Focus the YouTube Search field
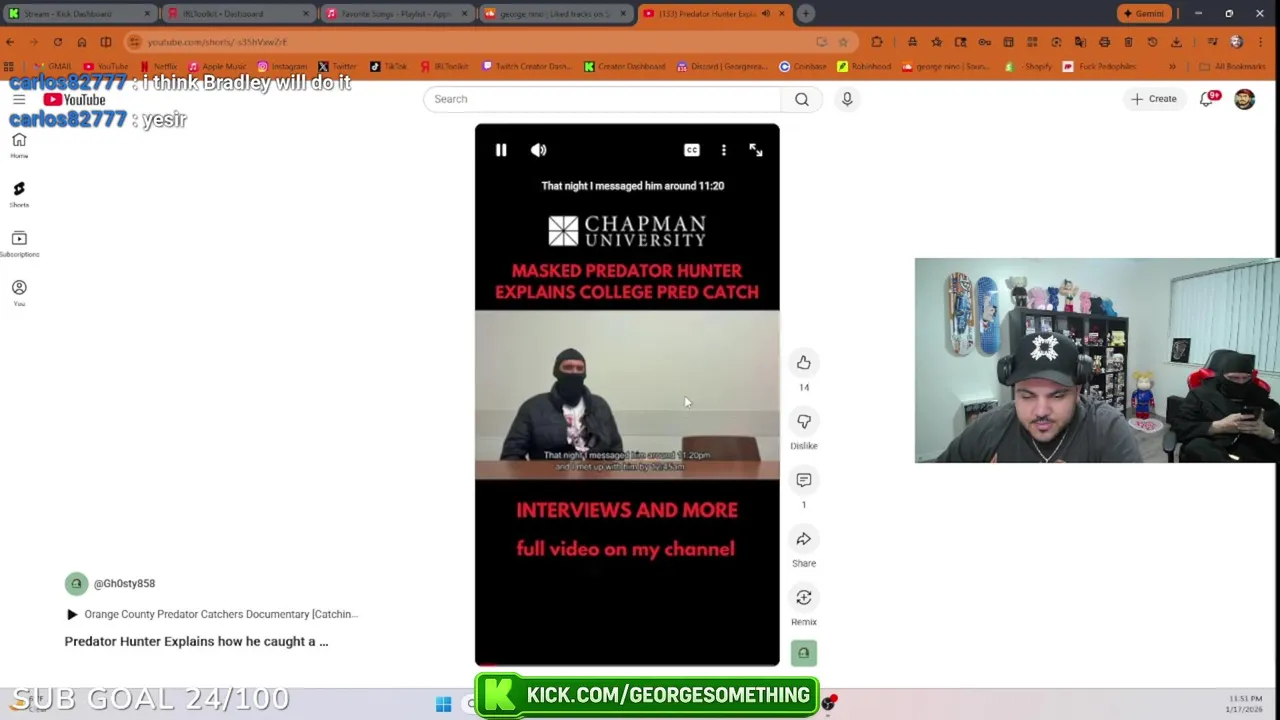Image resolution: width=1280 pixels, height=720 pixels. (x=602, y=99)
